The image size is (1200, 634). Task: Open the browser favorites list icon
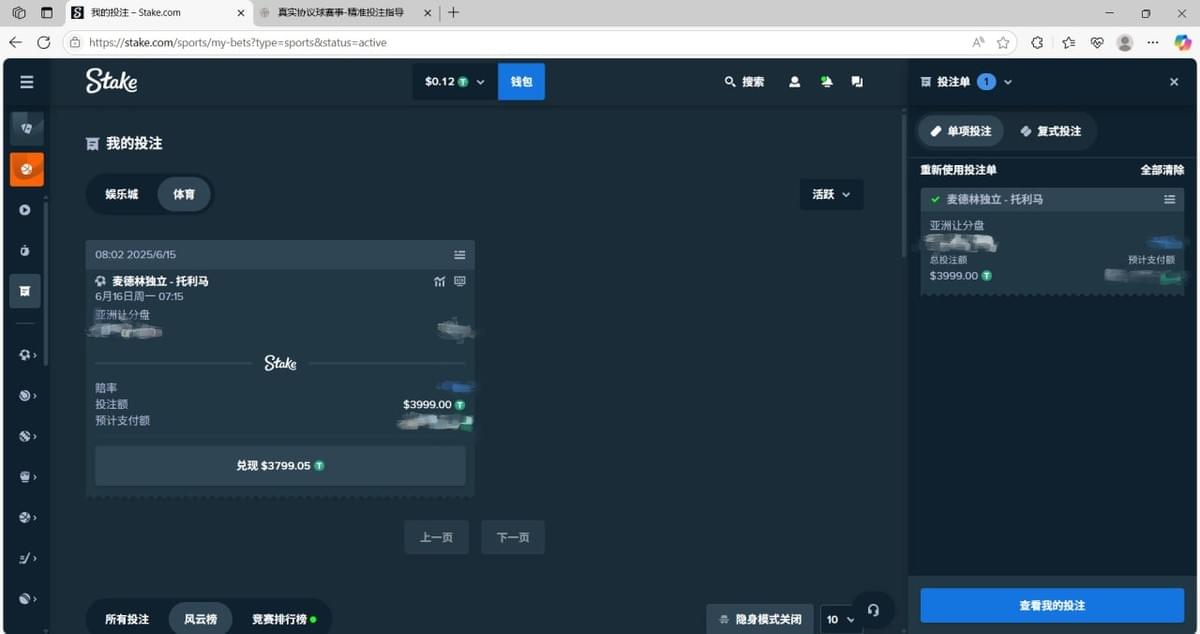pos(1069,42)
